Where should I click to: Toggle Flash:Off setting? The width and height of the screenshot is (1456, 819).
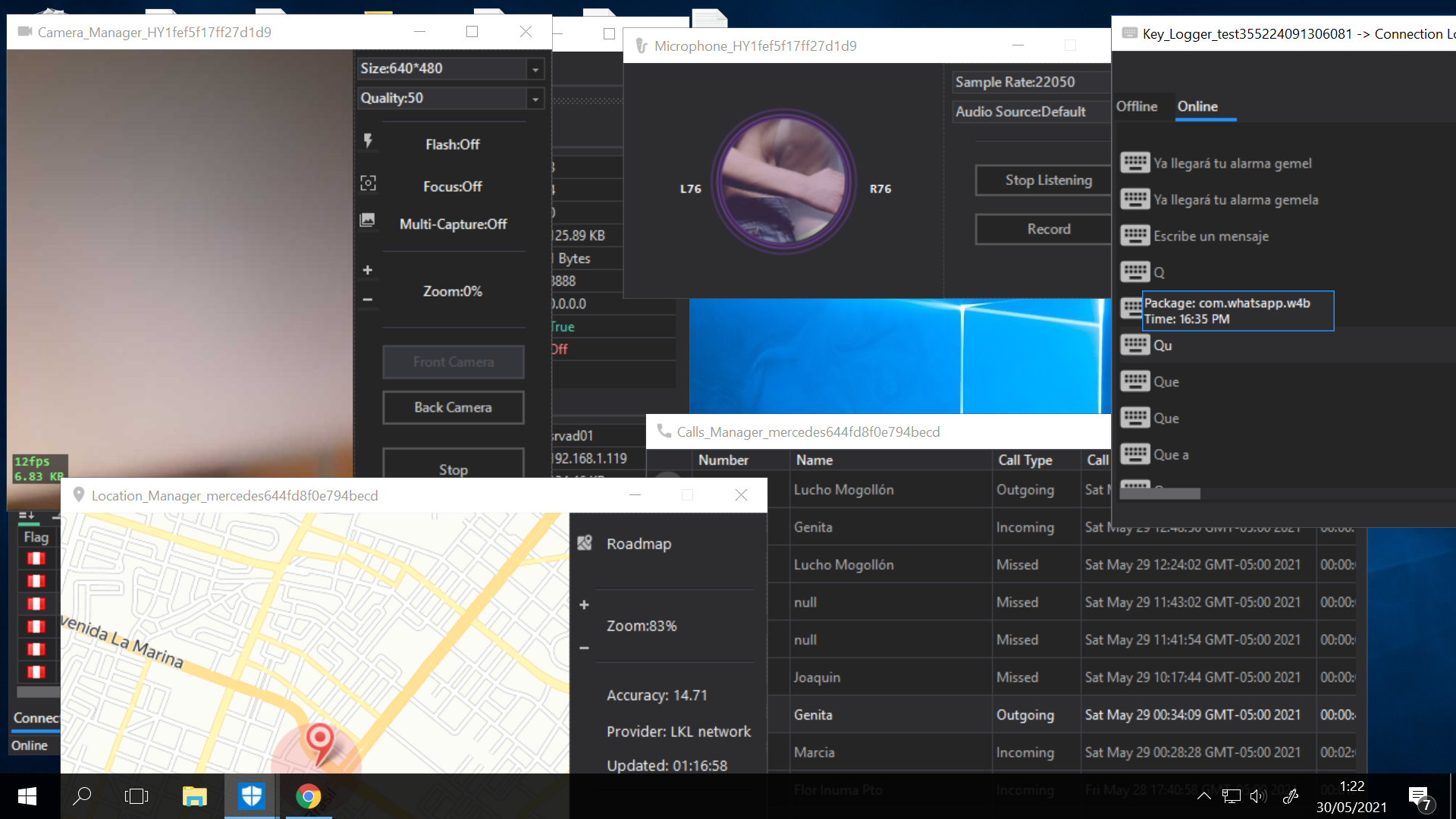(x=453, y=144)
